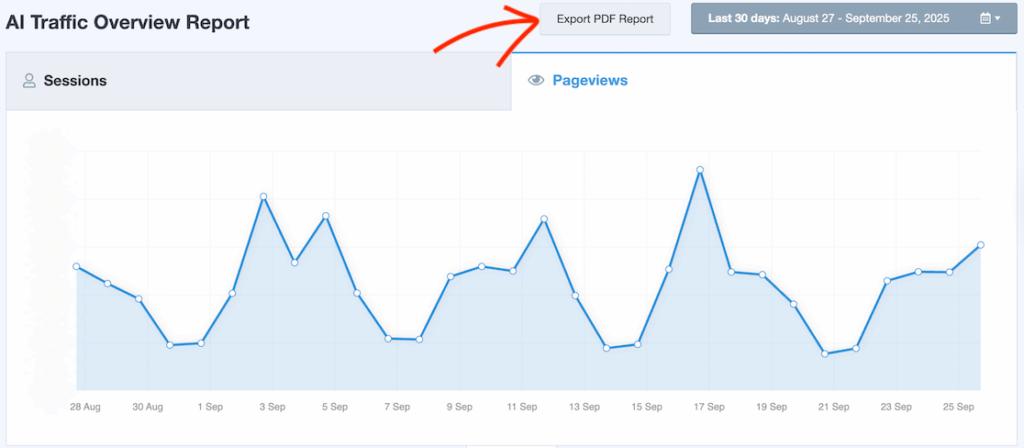Viewport: 1024px width, 448px height.
Task: Select the last data point at chart's right edge
Action: 981,245
